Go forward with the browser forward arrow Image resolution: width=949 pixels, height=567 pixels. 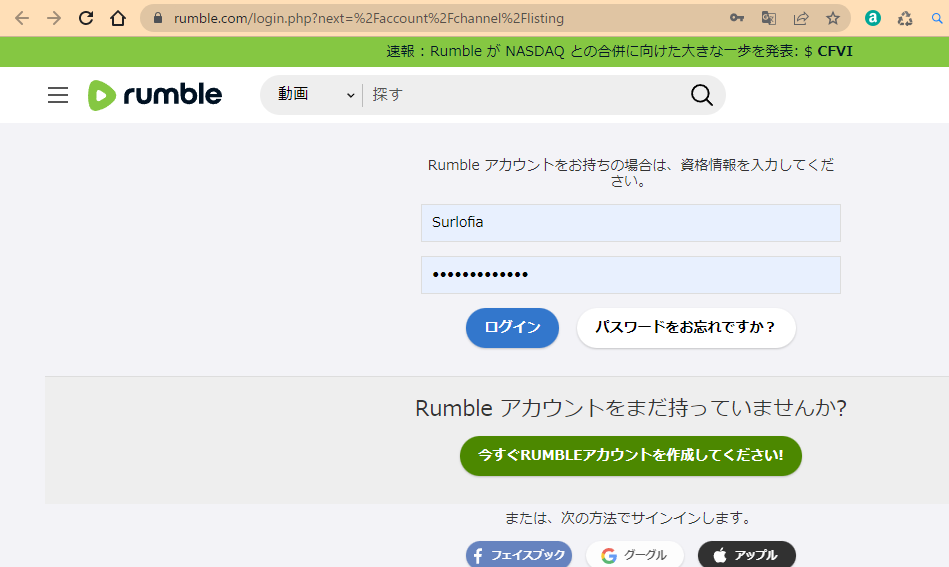[54, 18]
